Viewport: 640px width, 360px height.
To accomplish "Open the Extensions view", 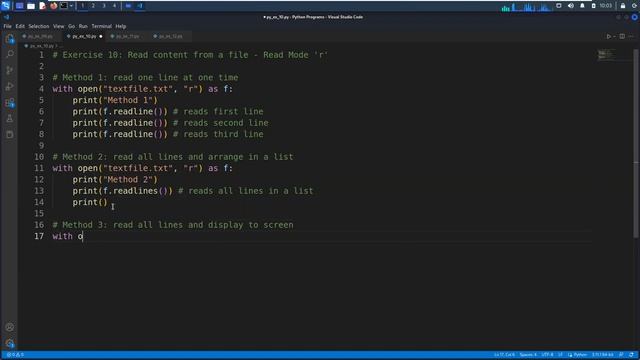I will [x=9, y=102].
